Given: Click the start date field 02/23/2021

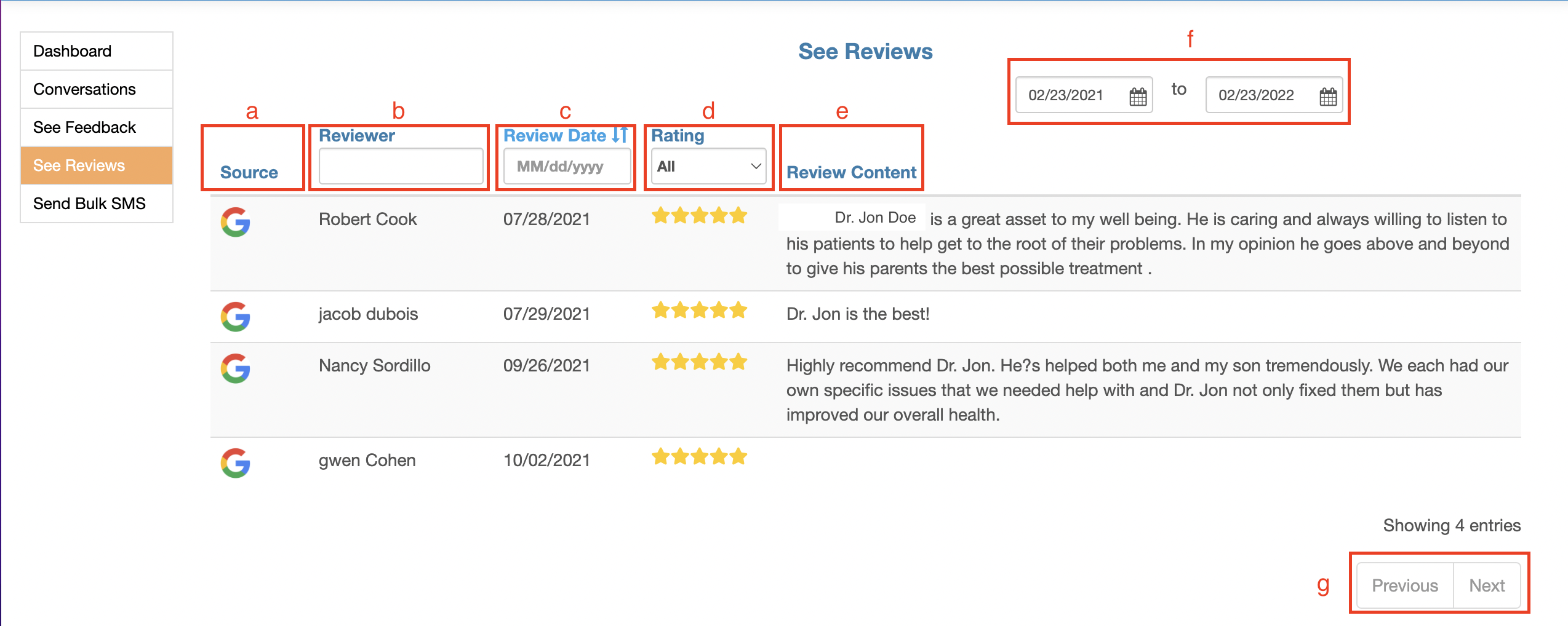Looking at the screenshot, I should [x=1084, y=95].
